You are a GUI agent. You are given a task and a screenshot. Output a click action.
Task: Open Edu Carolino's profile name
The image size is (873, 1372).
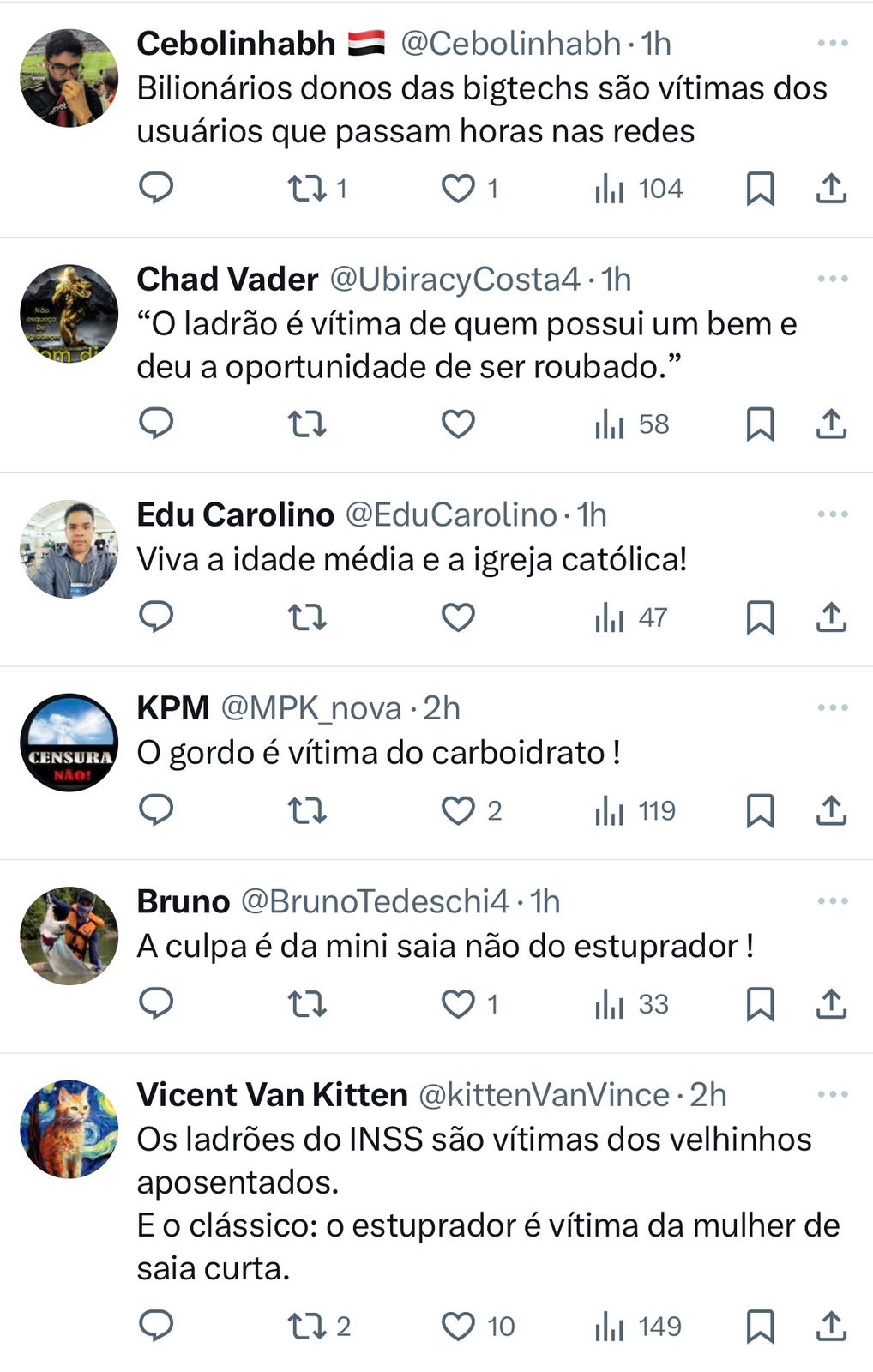tap(235, 514)
